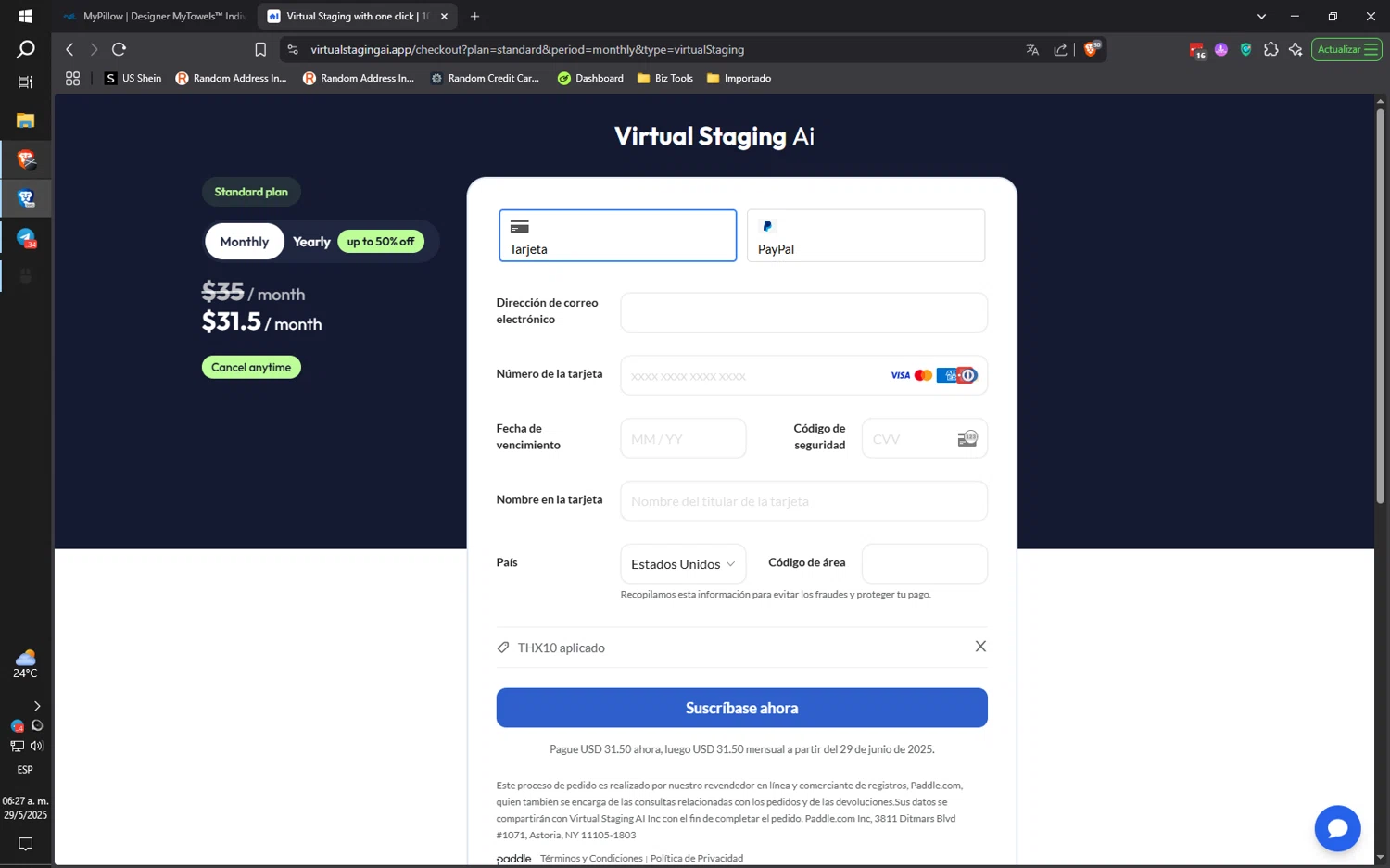Open the US Shein bookmark
The width and height of the screenshot is (1390, 868).
[133, 79]
